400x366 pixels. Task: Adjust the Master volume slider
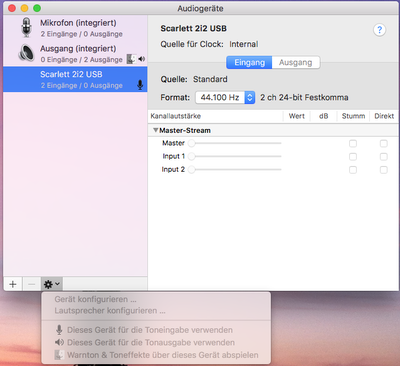(x=235, y=143)
